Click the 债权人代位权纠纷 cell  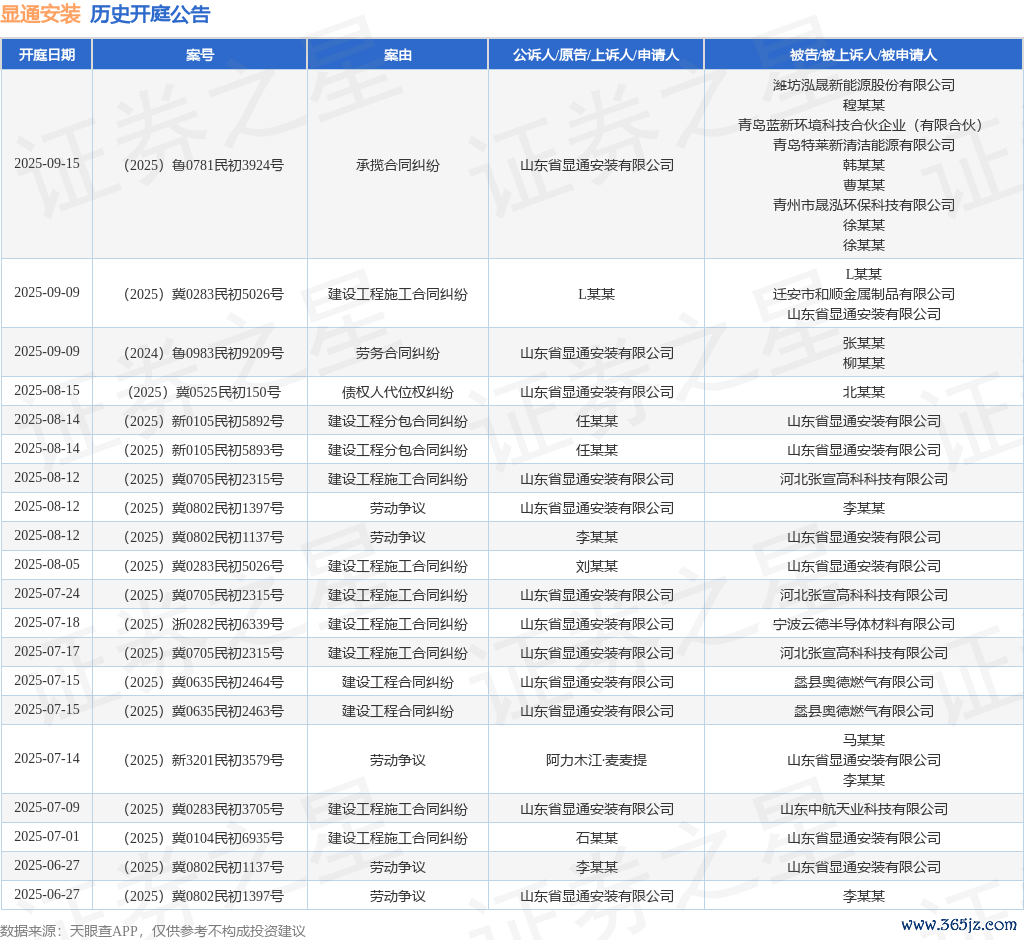(397, 392)
